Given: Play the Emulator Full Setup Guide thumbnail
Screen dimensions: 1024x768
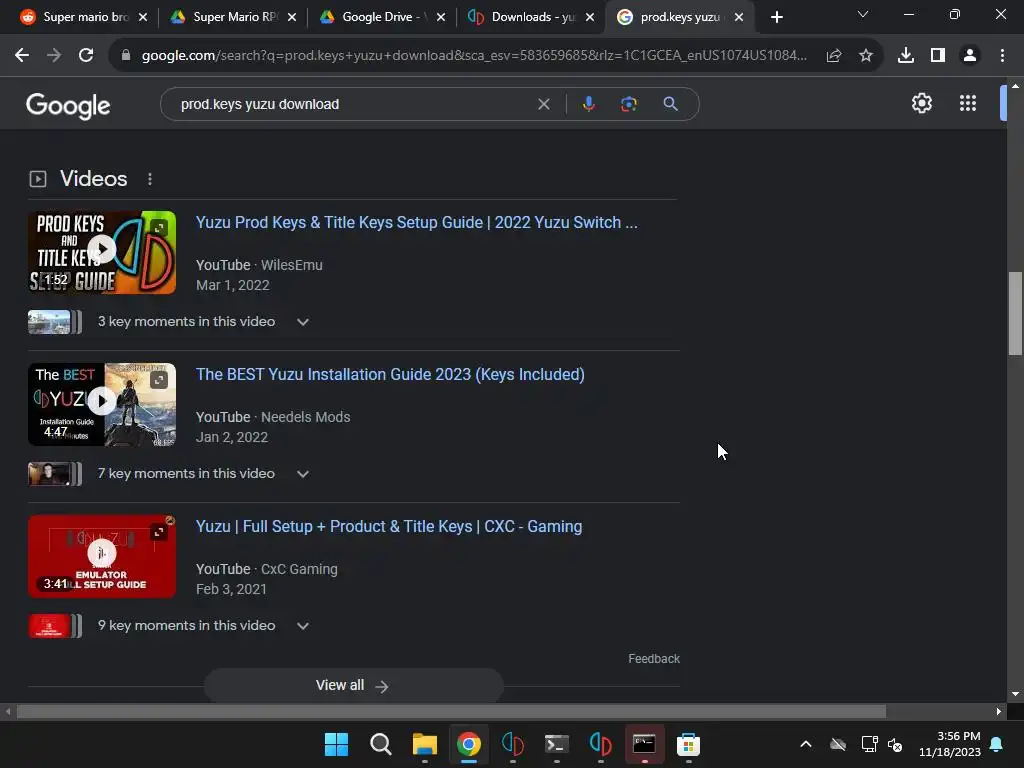Looking at the screenshot, I should click(x=102, y=556).
